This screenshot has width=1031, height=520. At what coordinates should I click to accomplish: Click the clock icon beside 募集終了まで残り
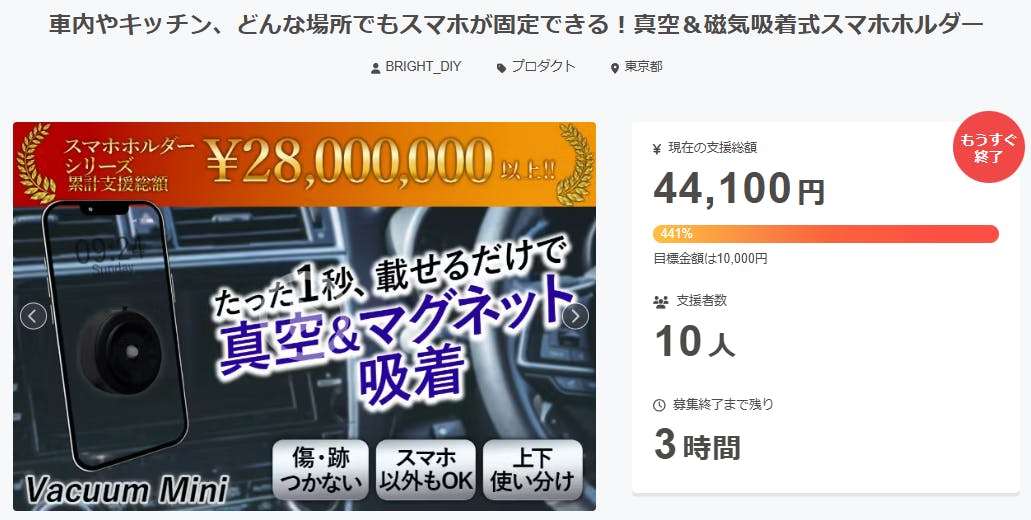[659, 405]
